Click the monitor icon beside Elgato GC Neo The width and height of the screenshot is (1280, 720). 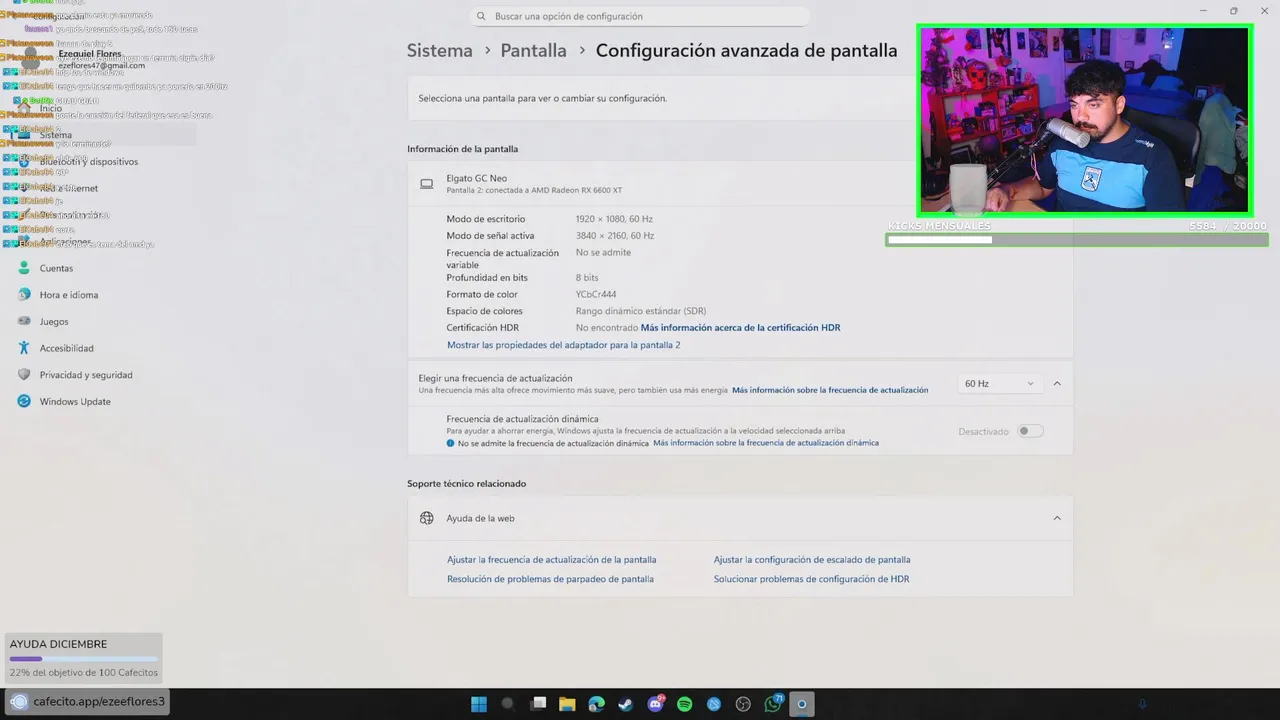point(427,184)
